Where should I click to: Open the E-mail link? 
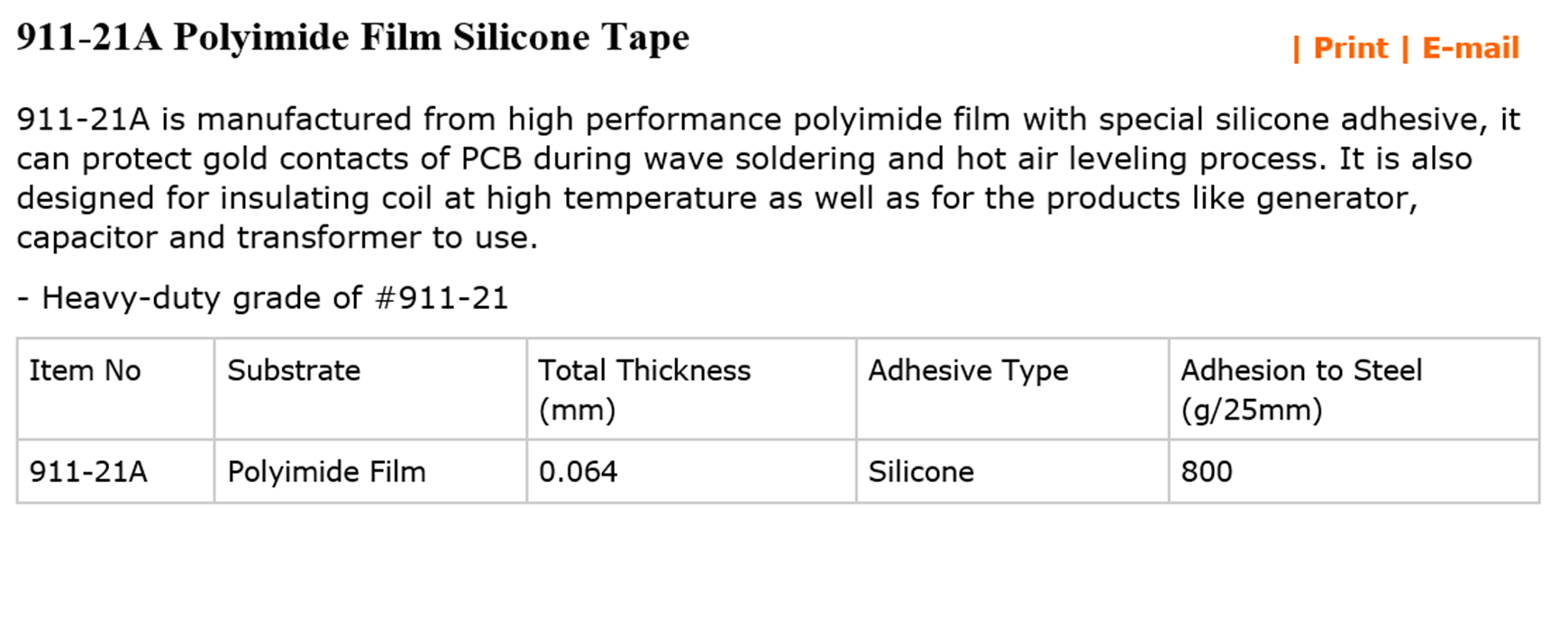pos(1471,48)
